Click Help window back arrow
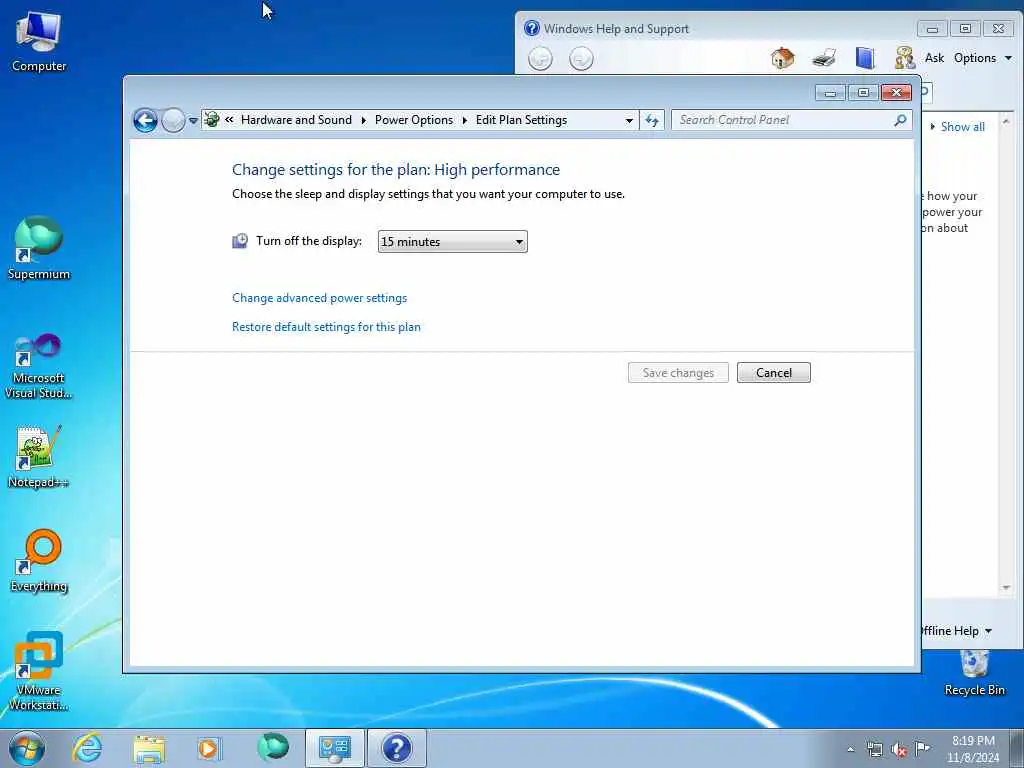Viewport: 1024px width, 768px height. (540, 59)
